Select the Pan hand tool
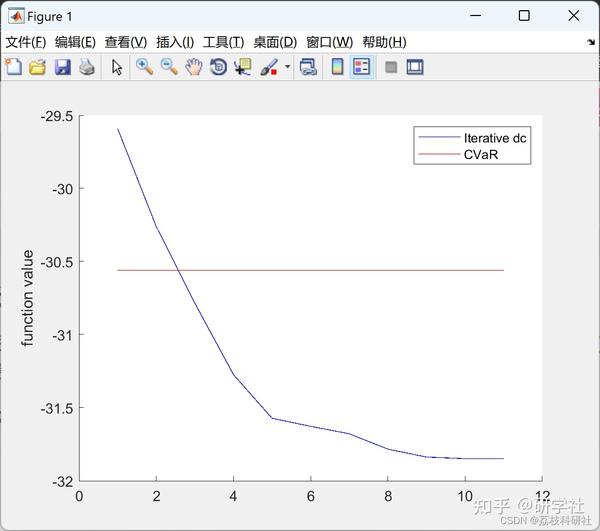The width and height of the screenshot is (600, 531). click(x=194, y=67)
